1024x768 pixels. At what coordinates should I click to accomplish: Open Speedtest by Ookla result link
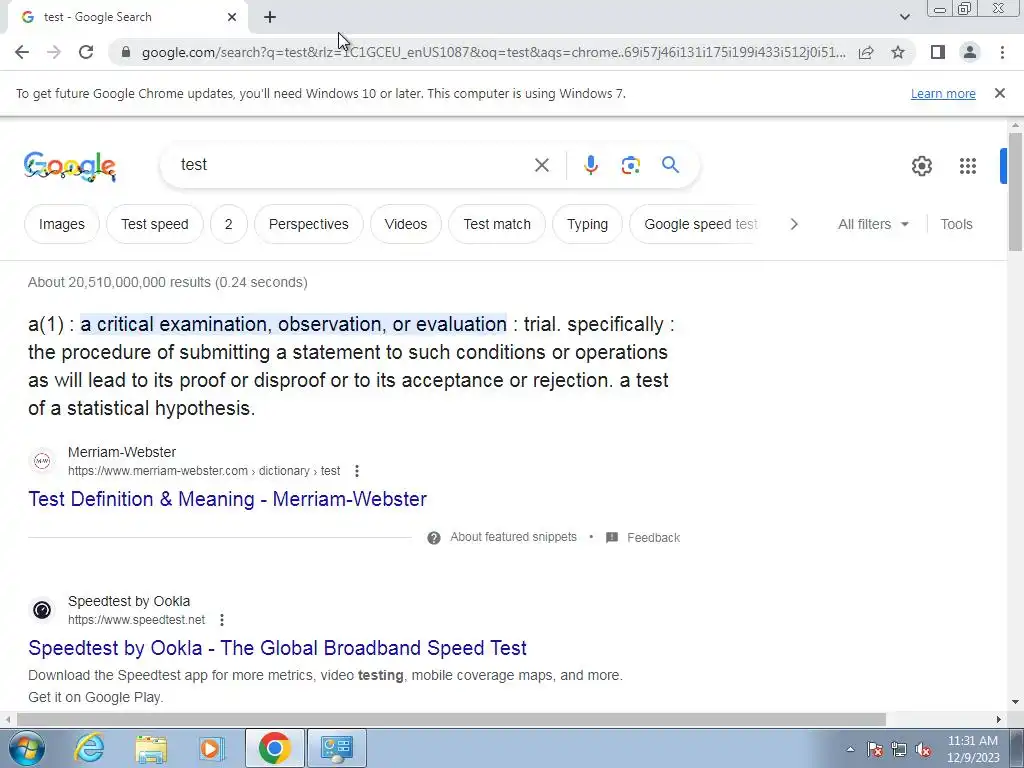pos(278,648)
